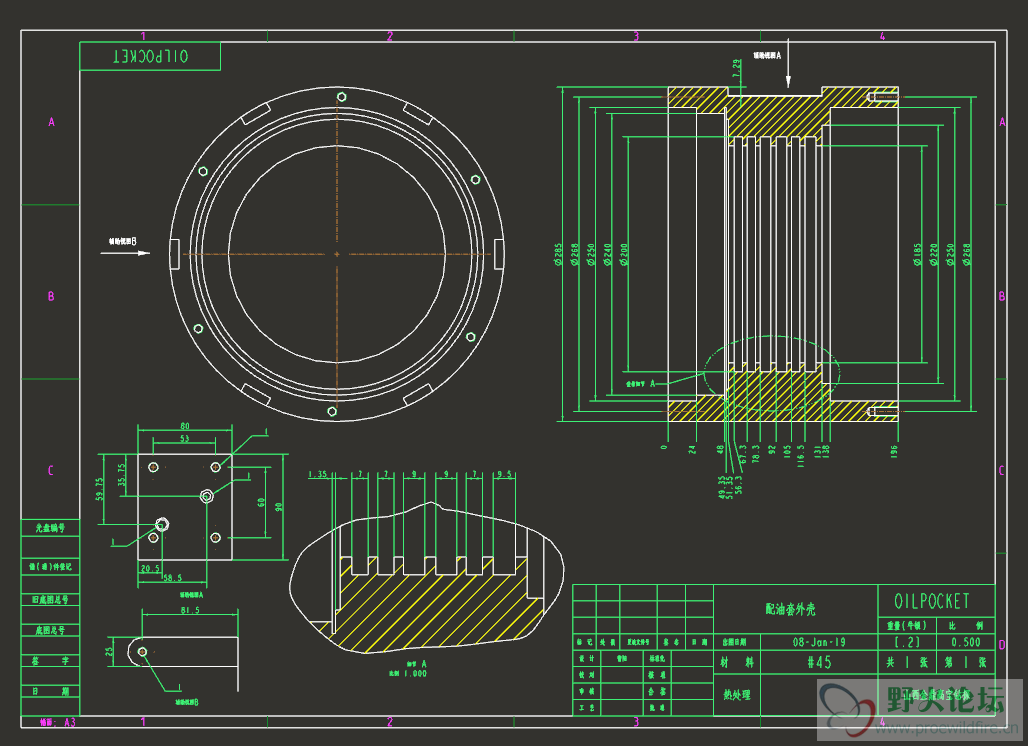Image resolution: width=1028 pixels, height=746 pixels.
Task: Click the 92 ordinate dimension
Action: point(772,450)
